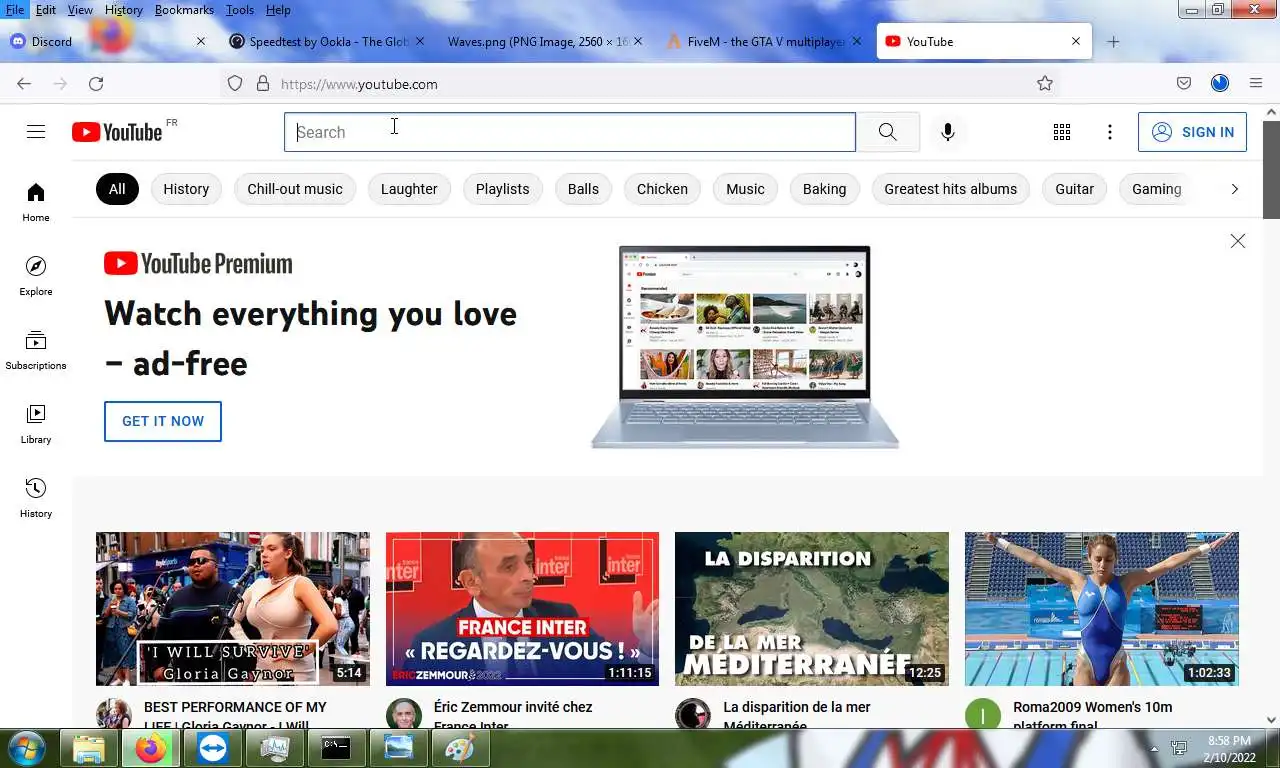Open the Bookmarks menu
Screen dimensions: 1280x768
pos(184,9)
